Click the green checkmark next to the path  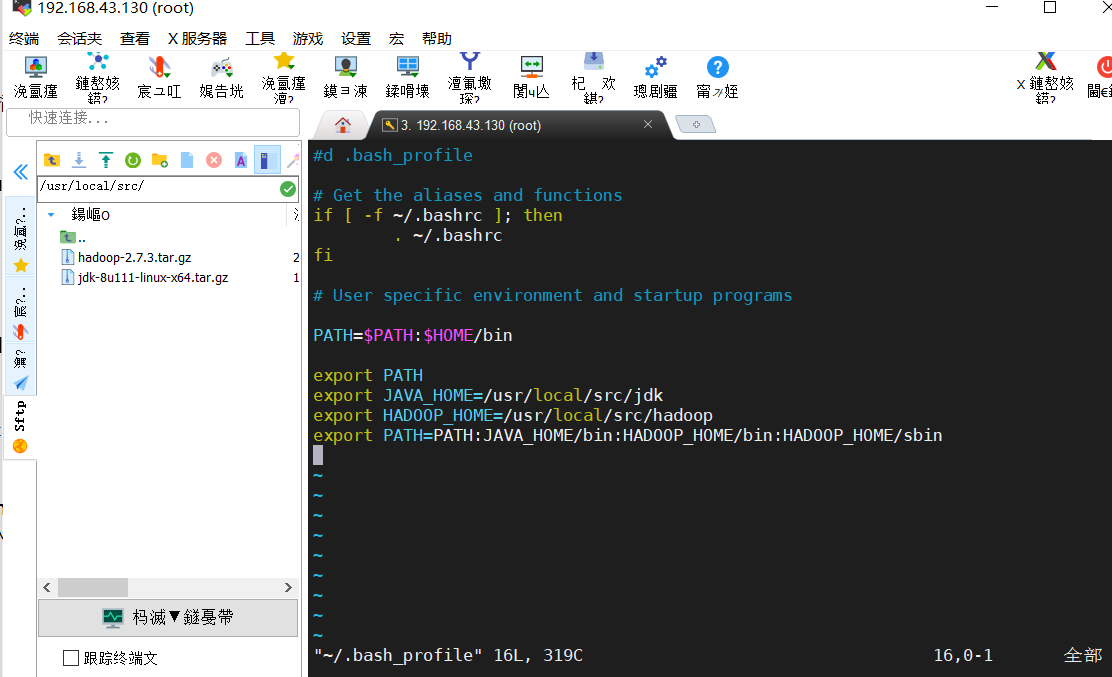tap(287, 189)
